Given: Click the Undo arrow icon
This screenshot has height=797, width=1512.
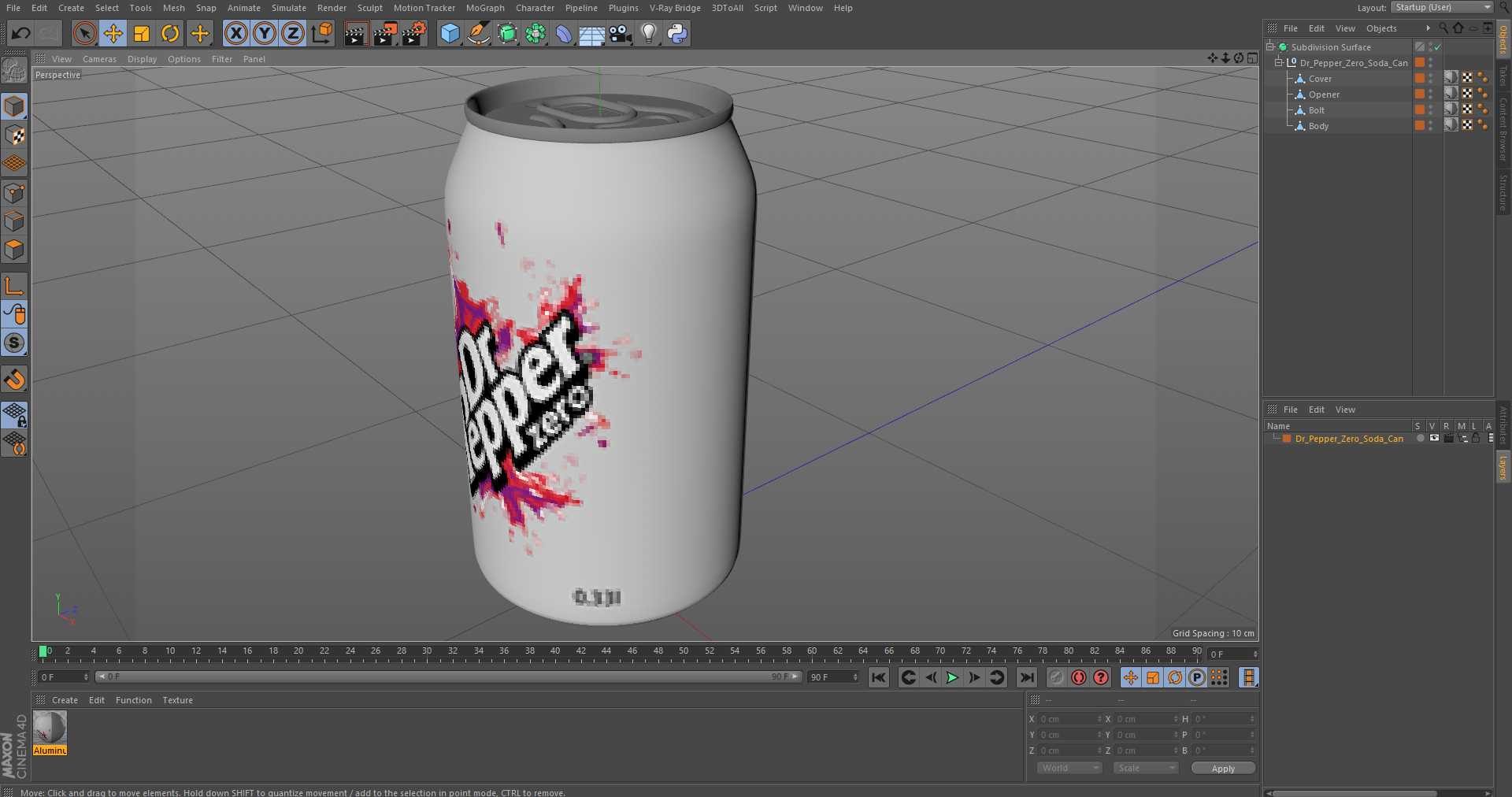Looking at the screenshot, I should (x=21, y=33).
